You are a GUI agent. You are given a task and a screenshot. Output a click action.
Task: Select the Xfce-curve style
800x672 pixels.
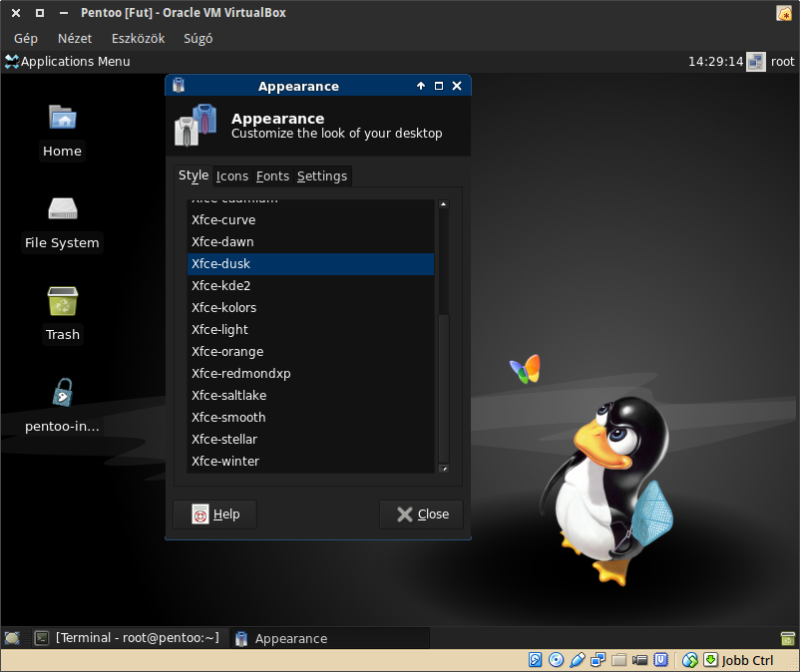coord(311,220)
